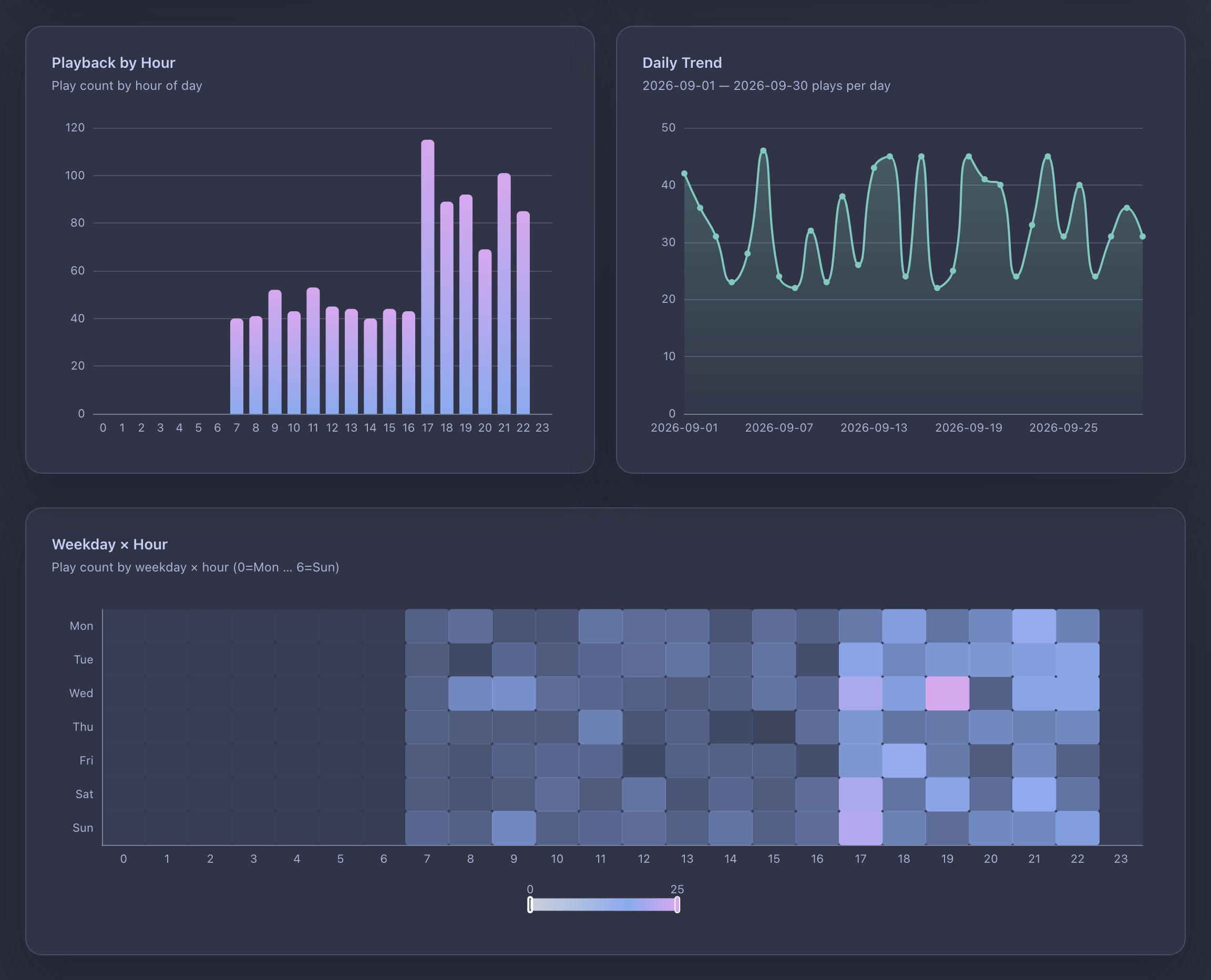Click the left handle of the heatmap range slider

[530, 905]
